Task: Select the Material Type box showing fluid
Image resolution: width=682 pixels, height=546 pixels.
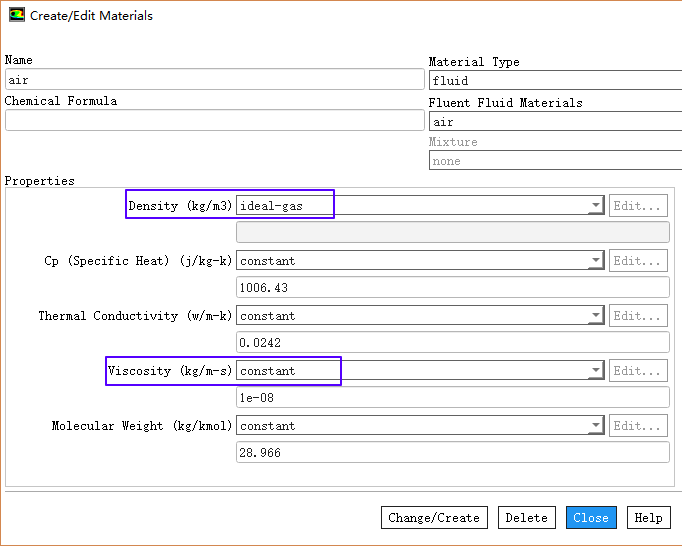Action: 555,81
